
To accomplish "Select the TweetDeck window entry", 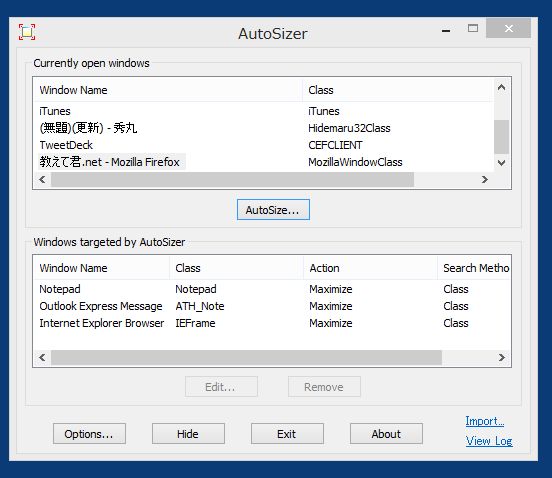I will click(264, 145).
